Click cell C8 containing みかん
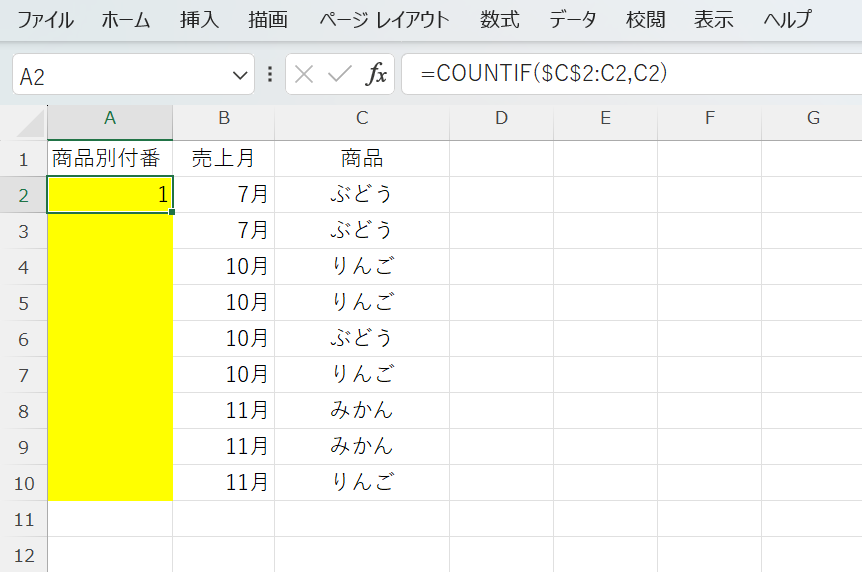The image size is (862, 572). tap(362, 410)
